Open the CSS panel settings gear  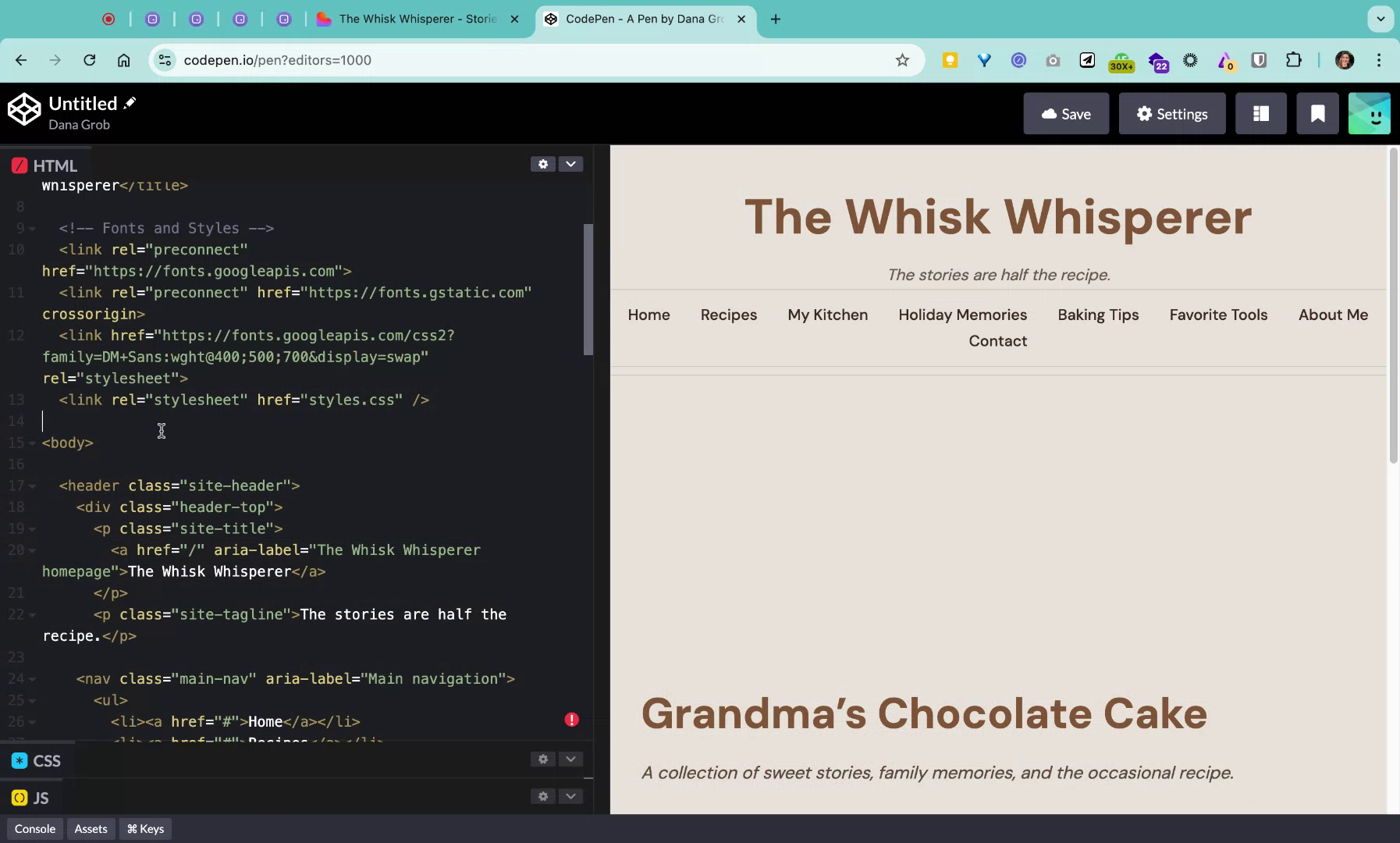coord(542,759)
